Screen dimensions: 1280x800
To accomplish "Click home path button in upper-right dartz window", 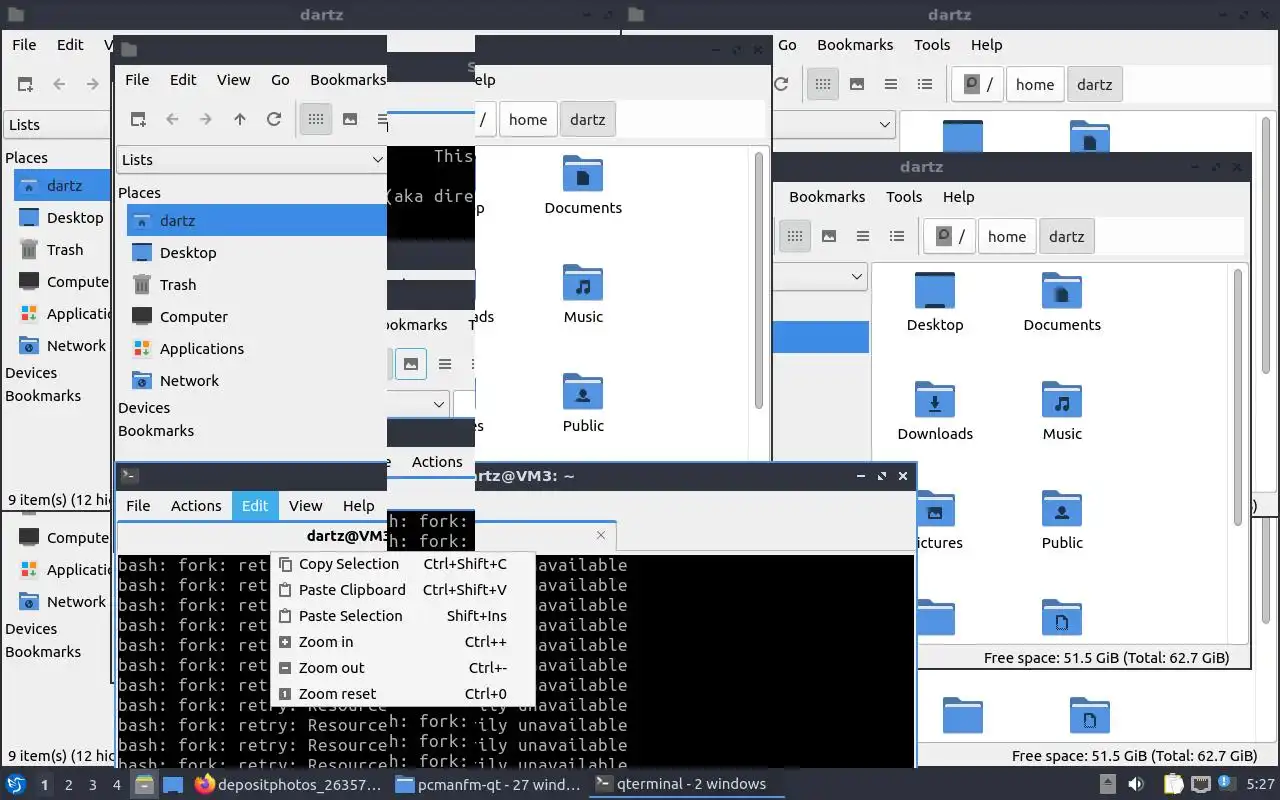I will 1035,84.
